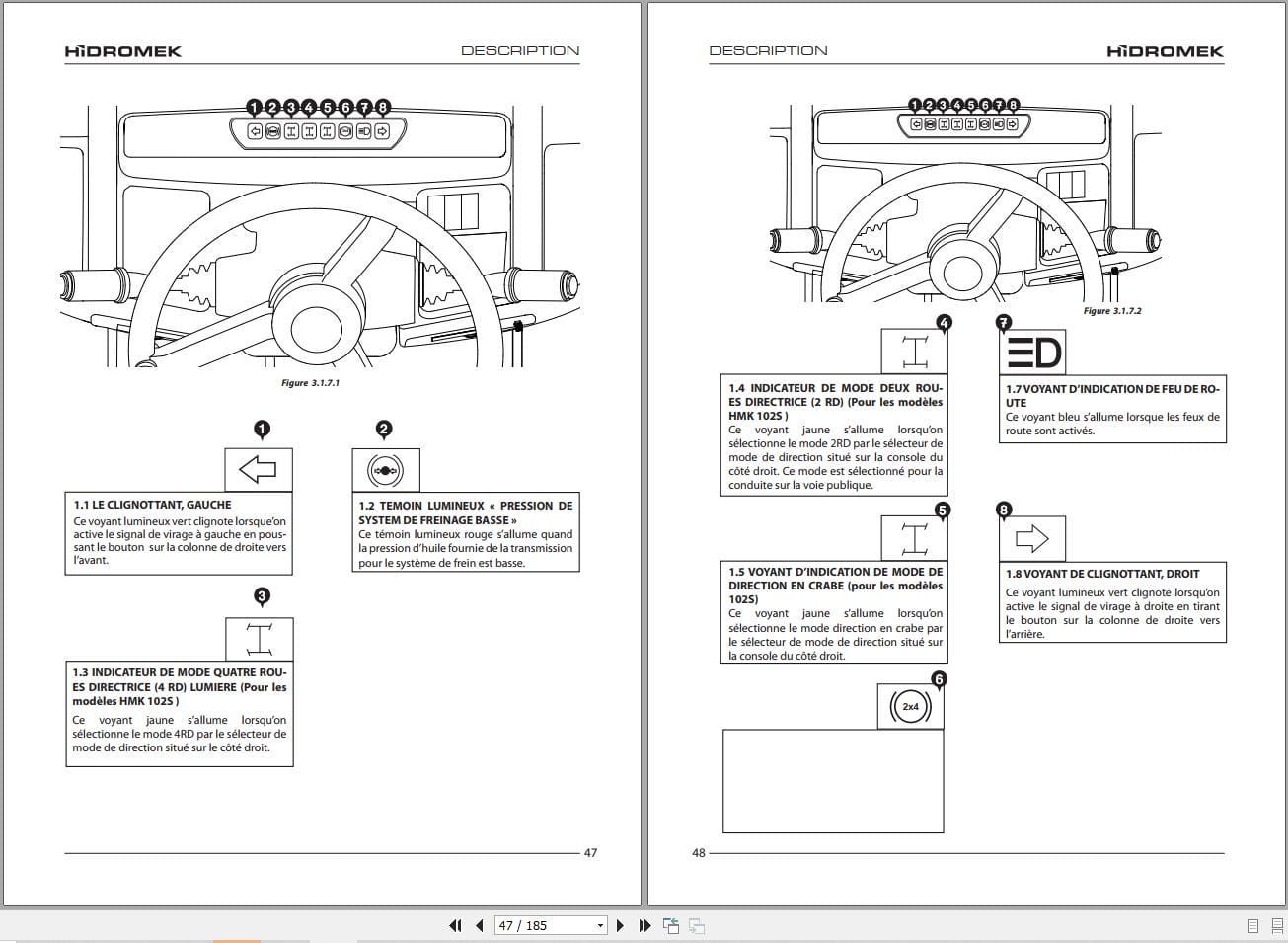This screenshot has width=1288, height=943.
Task: Click the grayed next view icon
Action: (x=697, y=926)
